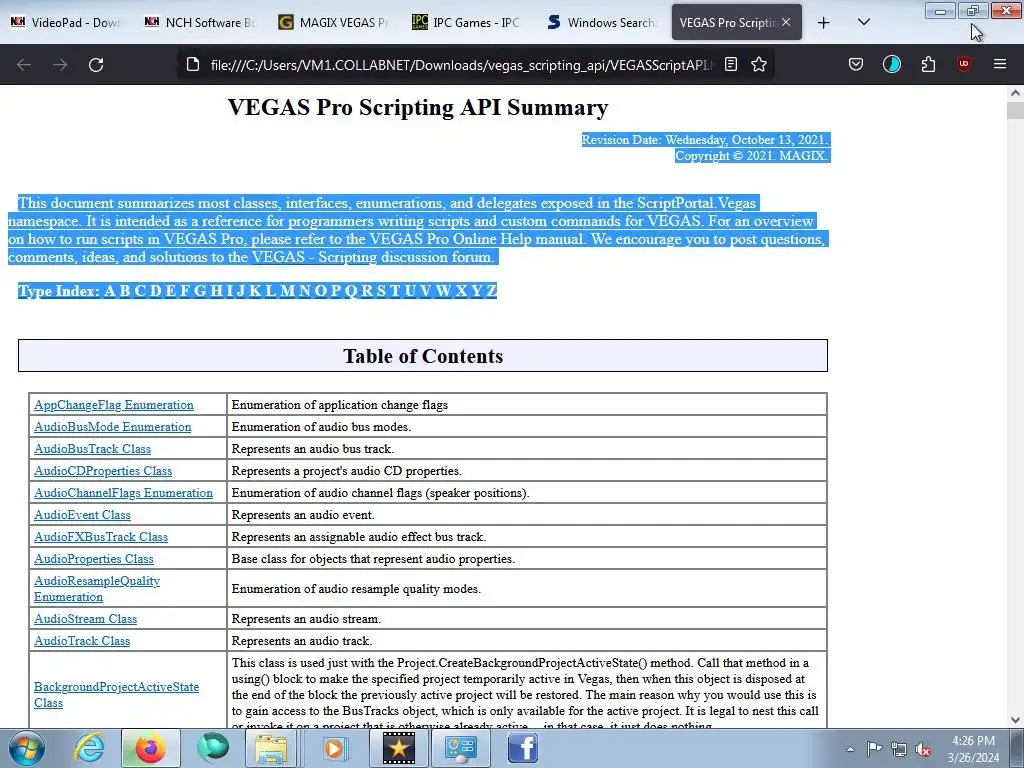1024x768 pixels.
Task: Open the uBlock Origin extension icon
Action: coord(963,64)
